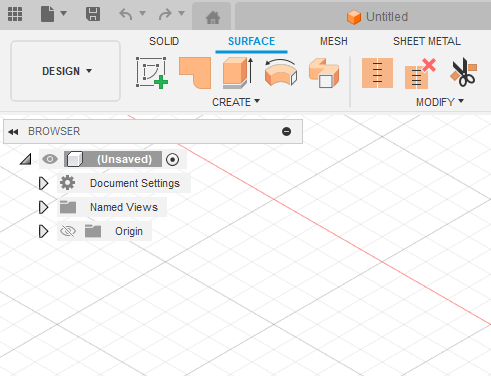
Task: Open the MODIFY menu dropdown
Action: 440,102
